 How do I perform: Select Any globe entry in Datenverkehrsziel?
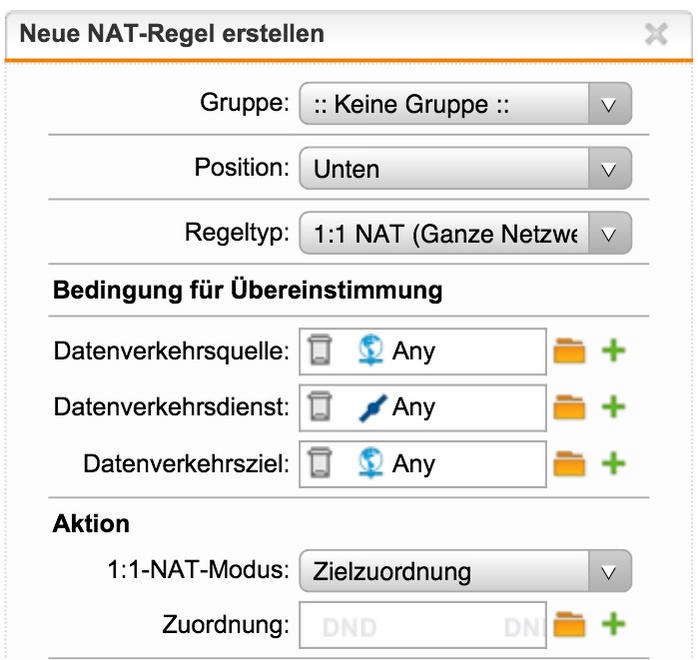396,463
